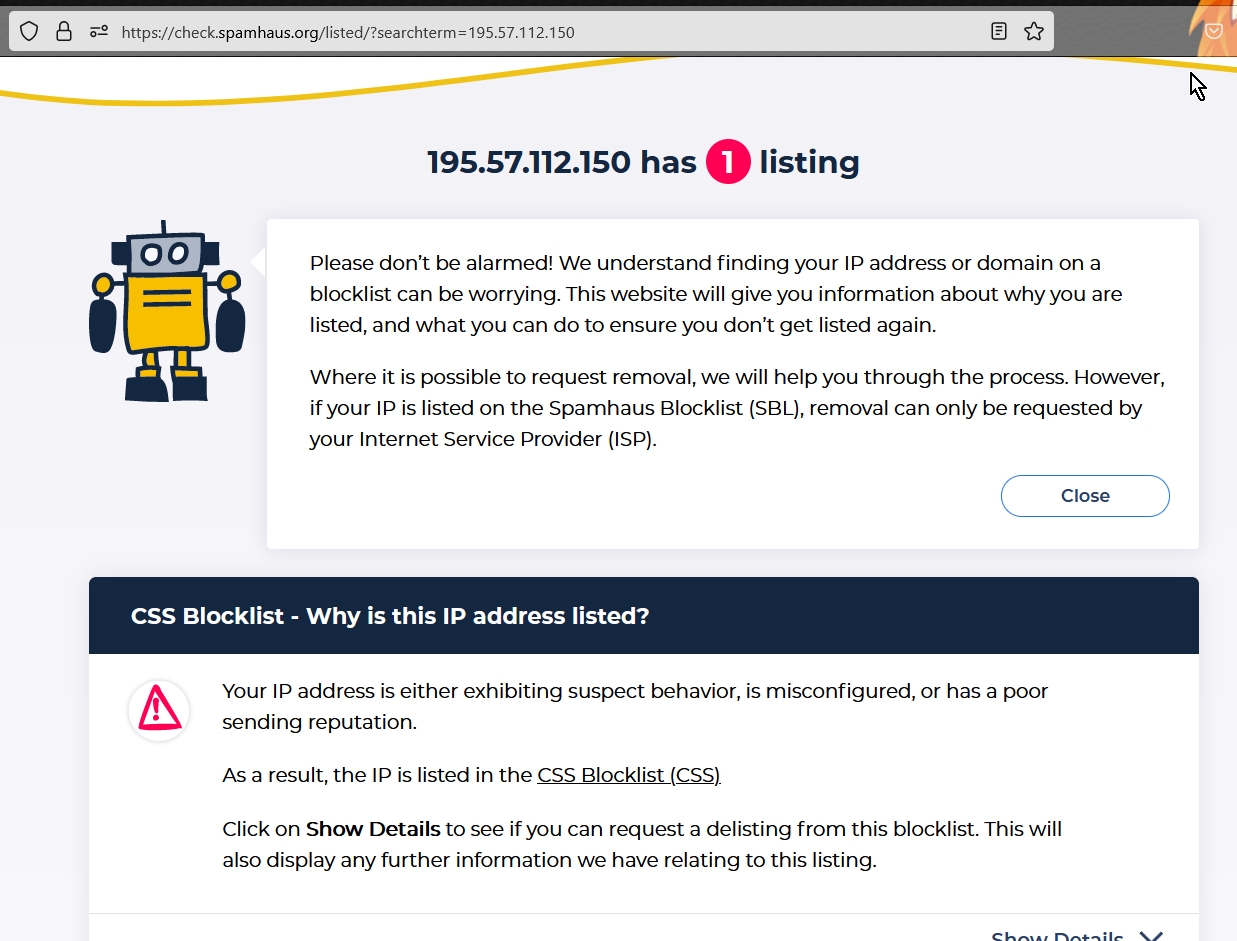Click the 195.57.112.150 listing heading
Viewport: 1237px width, 941px height.
pos(643,162)
